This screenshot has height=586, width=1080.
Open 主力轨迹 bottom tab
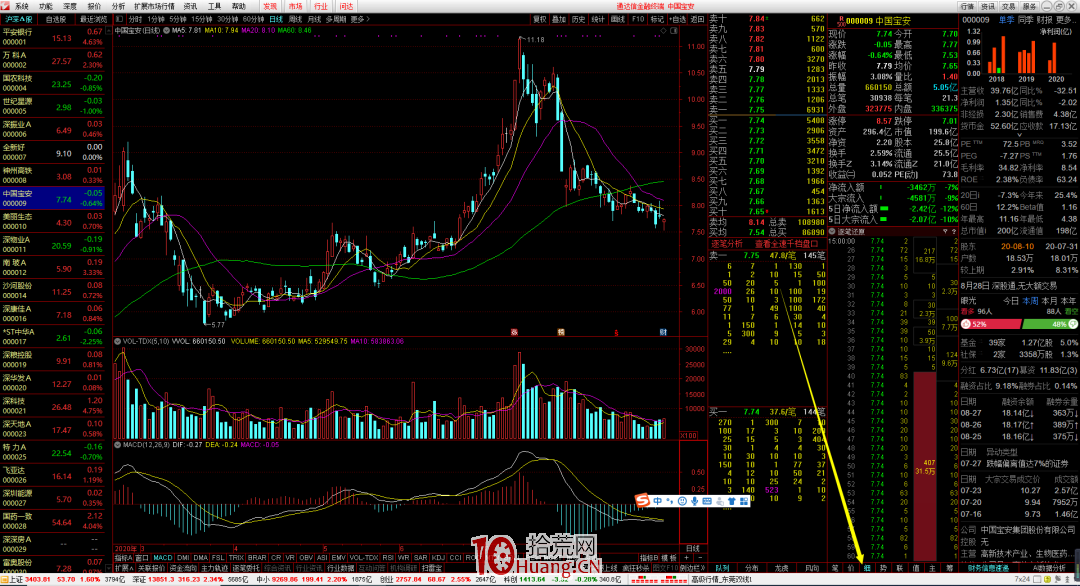pyautogui.click(x=214, y=568)
